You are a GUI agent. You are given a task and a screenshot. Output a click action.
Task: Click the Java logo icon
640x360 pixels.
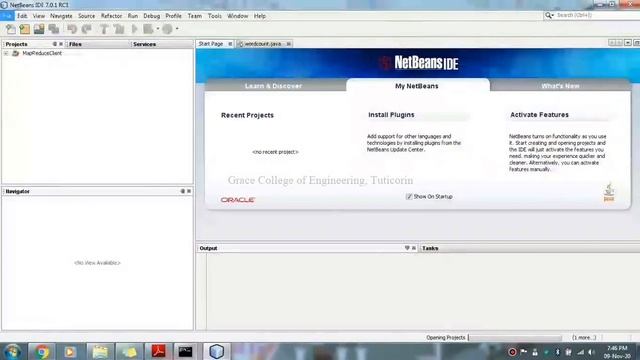609,192
